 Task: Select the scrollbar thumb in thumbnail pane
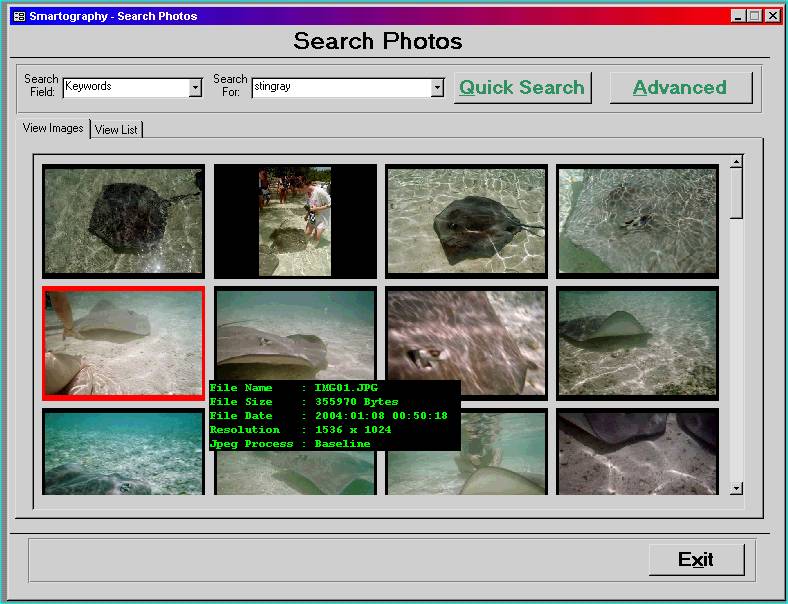[x=736, y=193]
